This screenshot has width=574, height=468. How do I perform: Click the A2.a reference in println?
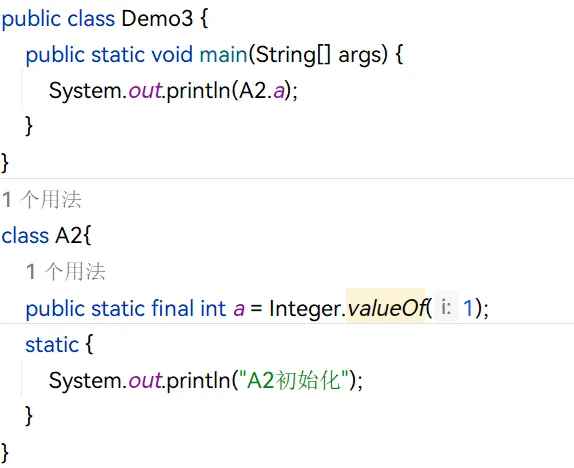click(x=261, y=90)
